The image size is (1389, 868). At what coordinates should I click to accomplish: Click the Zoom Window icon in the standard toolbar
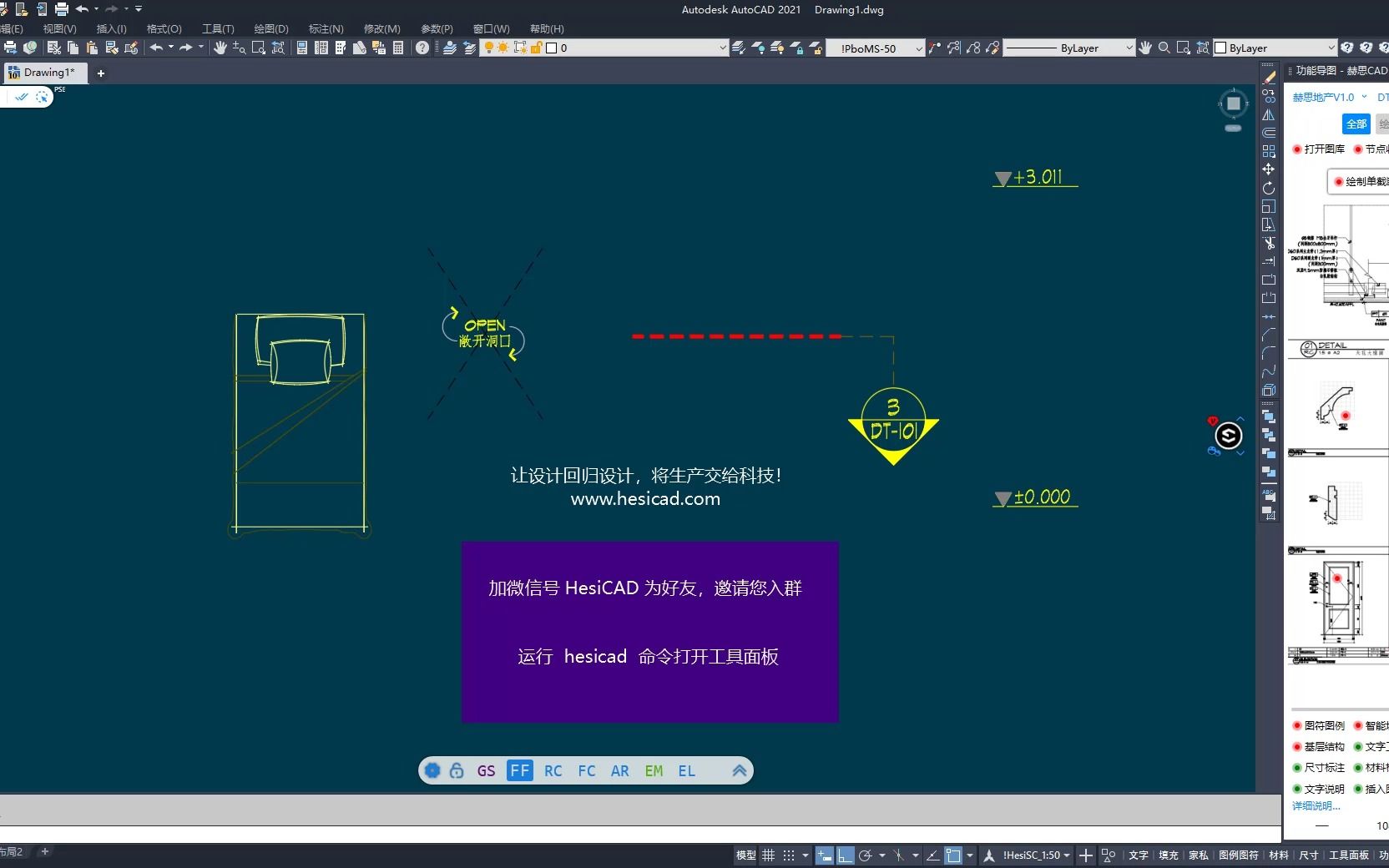click(x=259, y=48)
